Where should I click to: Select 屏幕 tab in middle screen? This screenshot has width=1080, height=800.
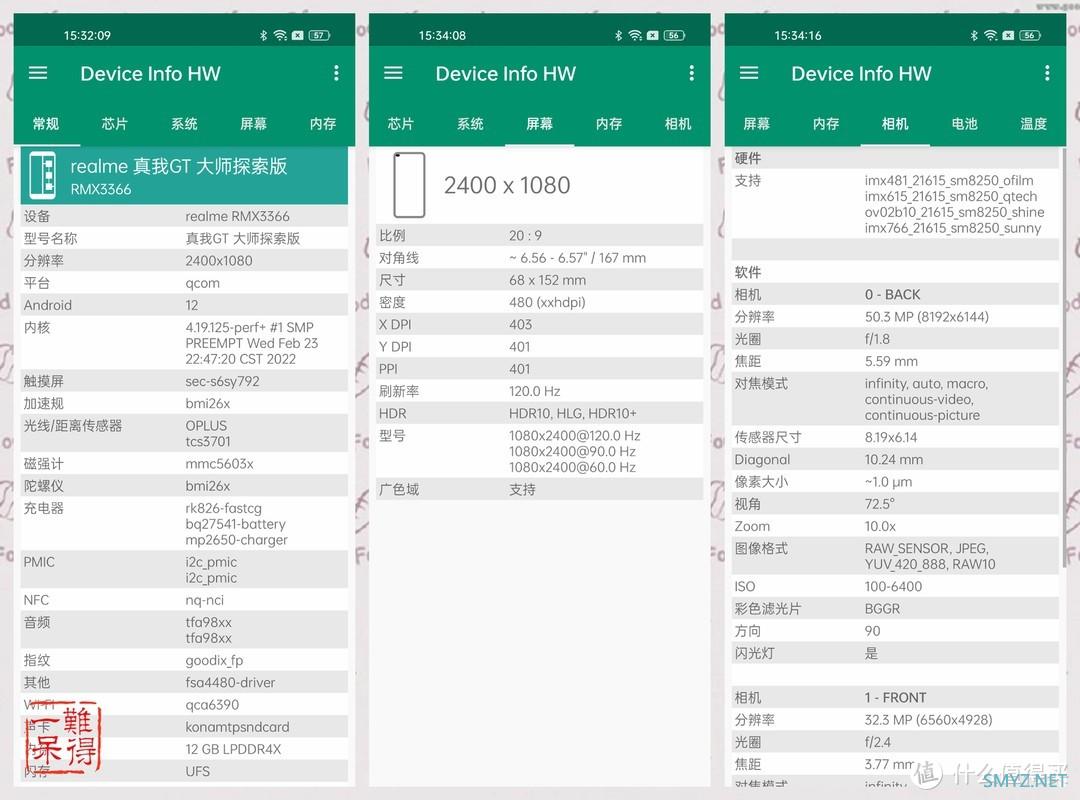pos(539,123)
